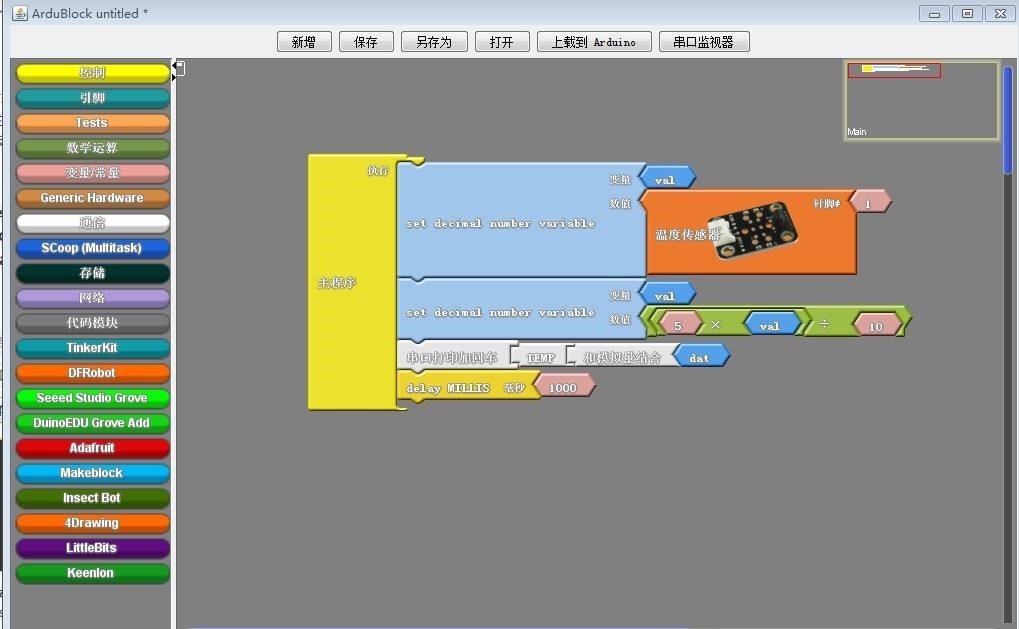
Task: Upload program with 上载到 Arduino button
Action: (594, 42)
